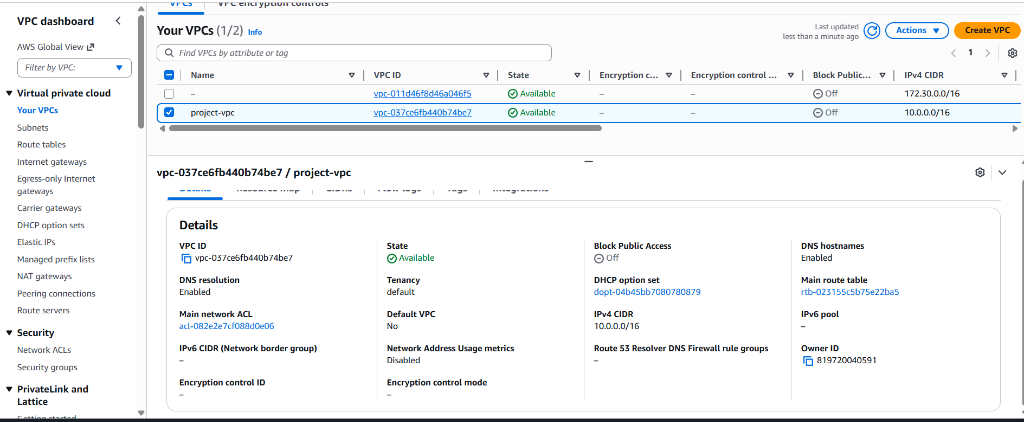Open Network ACLs in sidebar

coord(42,350)
